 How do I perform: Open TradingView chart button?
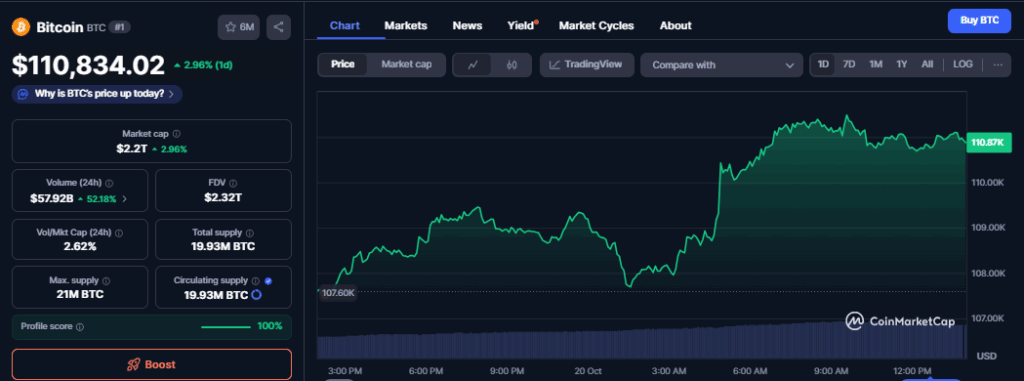[x=586, y=65]
